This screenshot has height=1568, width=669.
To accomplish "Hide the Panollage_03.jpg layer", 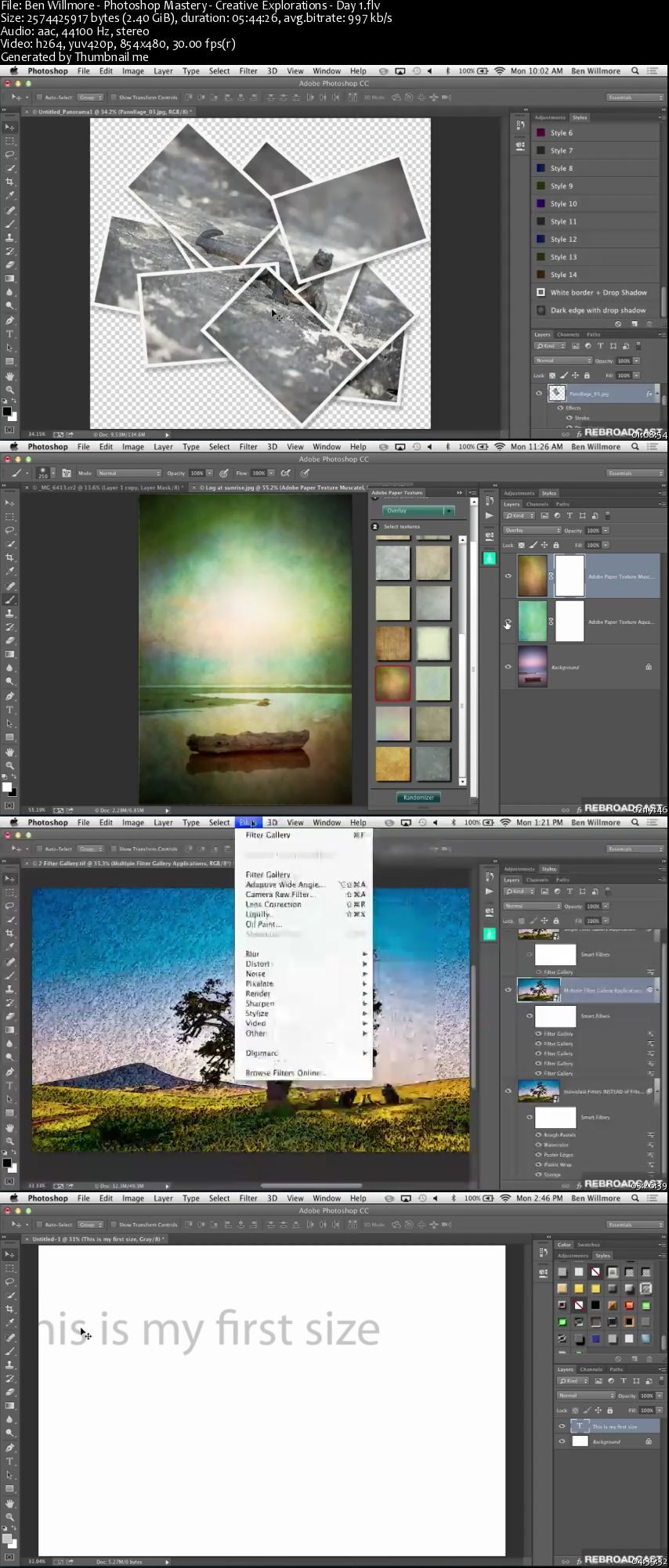I will pos(539,394).
